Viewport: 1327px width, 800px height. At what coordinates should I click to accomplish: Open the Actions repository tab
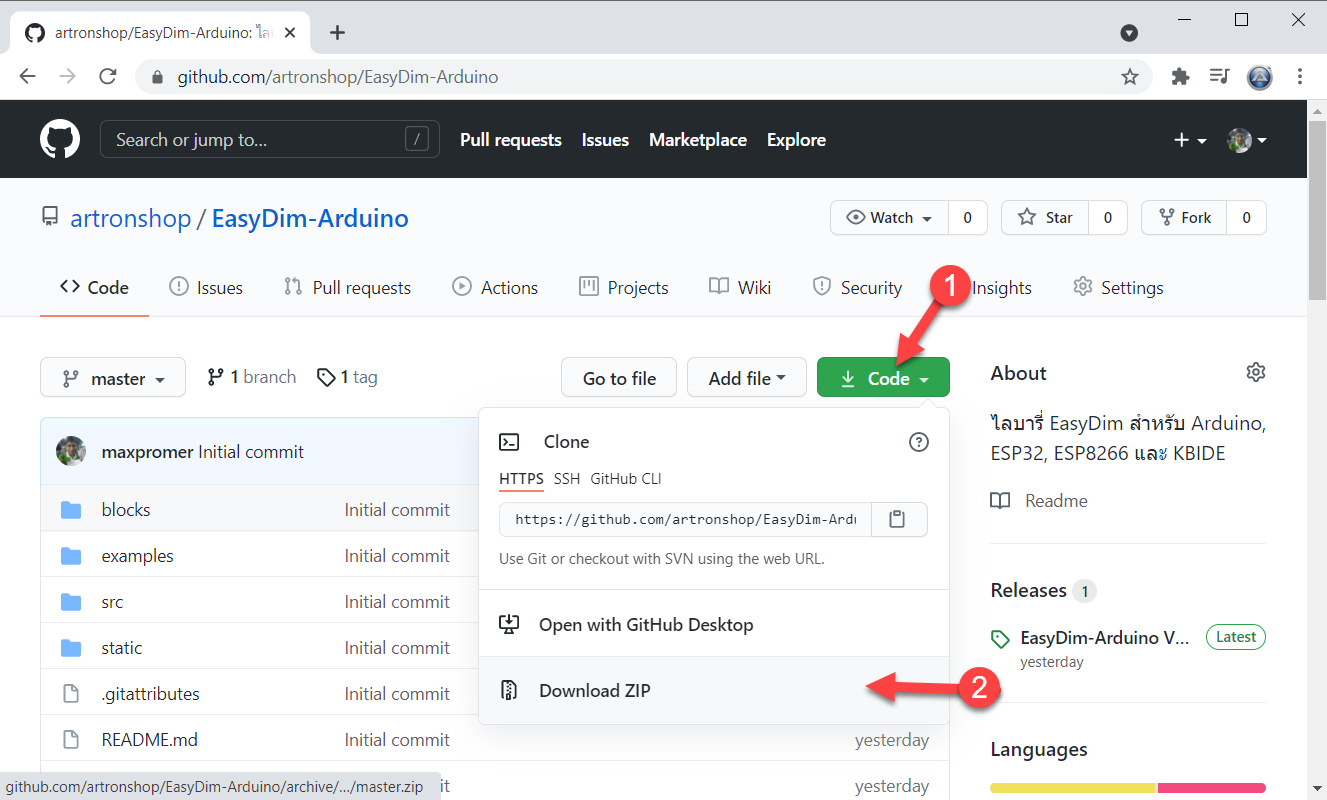pos(495,288)
